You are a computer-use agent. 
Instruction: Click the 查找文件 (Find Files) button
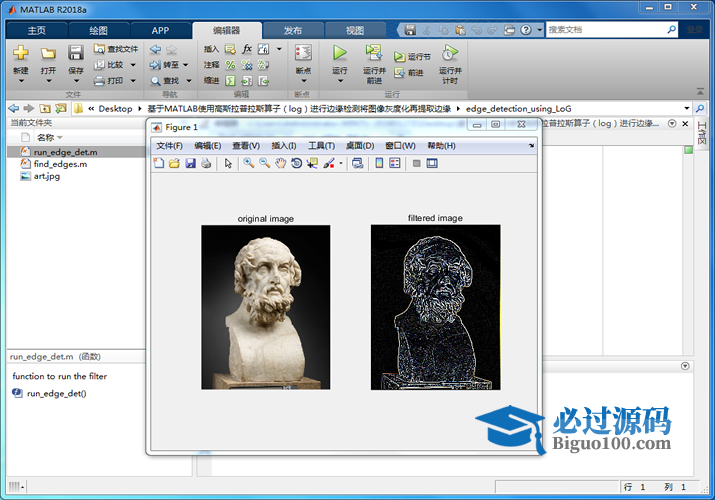pos(116,48)
